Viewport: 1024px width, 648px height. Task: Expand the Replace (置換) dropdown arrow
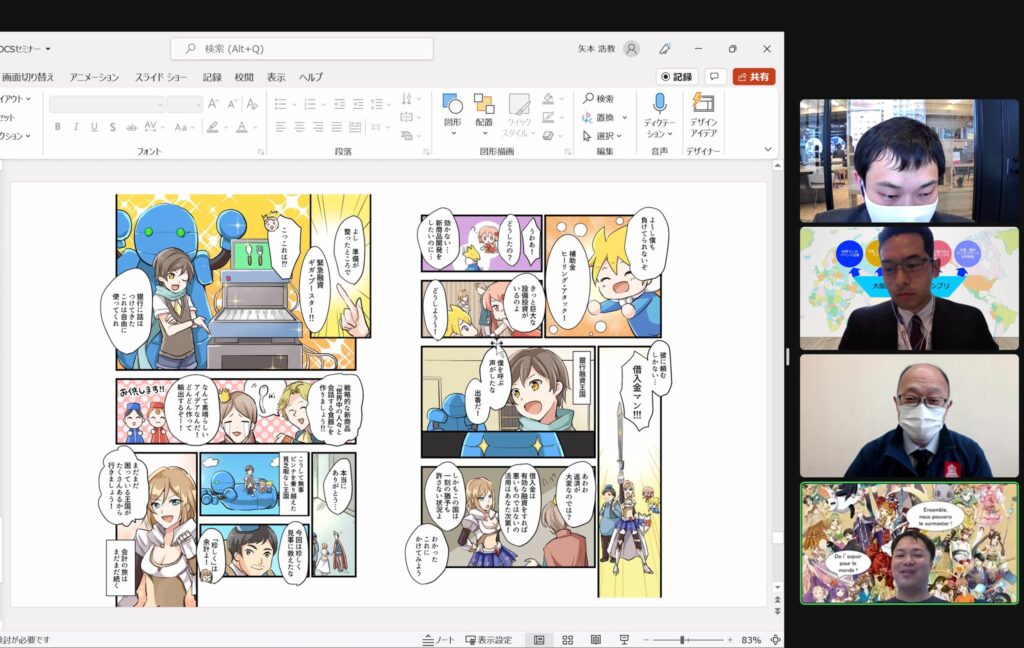tap(624, 118)
